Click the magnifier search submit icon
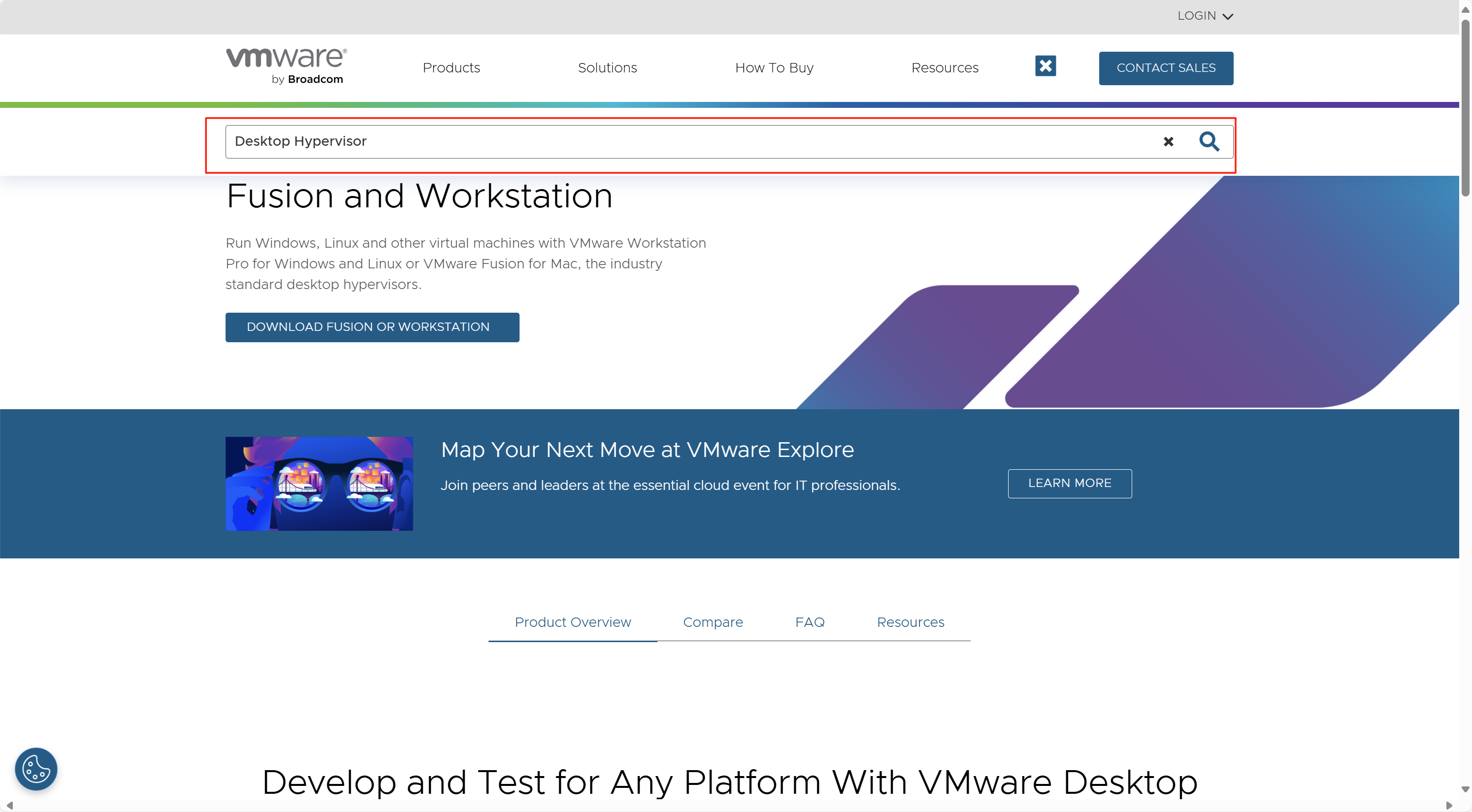The width and height of the screenshot is (1472, 812). (x=1209, y=141)
